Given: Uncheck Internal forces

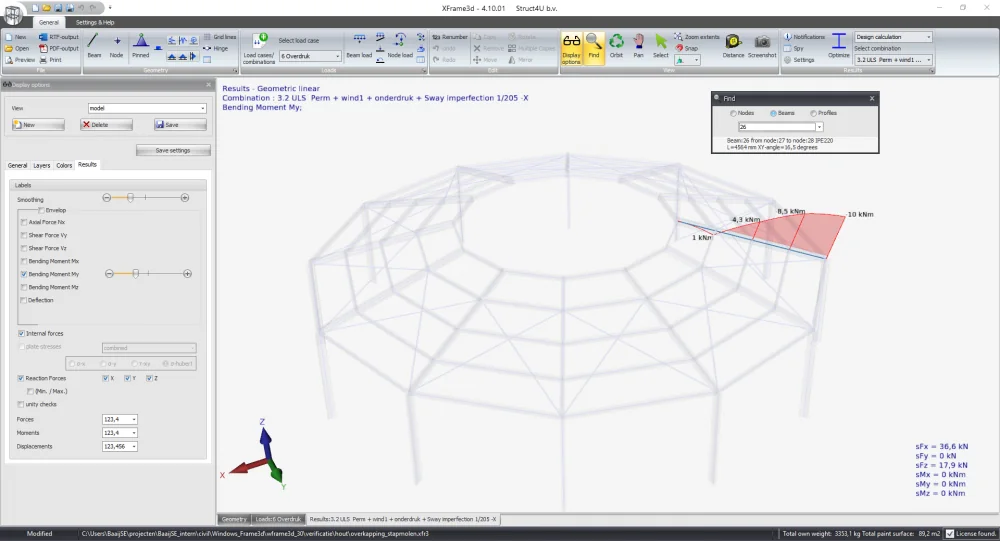Looking at the screenshot, I should pos(21,333).
